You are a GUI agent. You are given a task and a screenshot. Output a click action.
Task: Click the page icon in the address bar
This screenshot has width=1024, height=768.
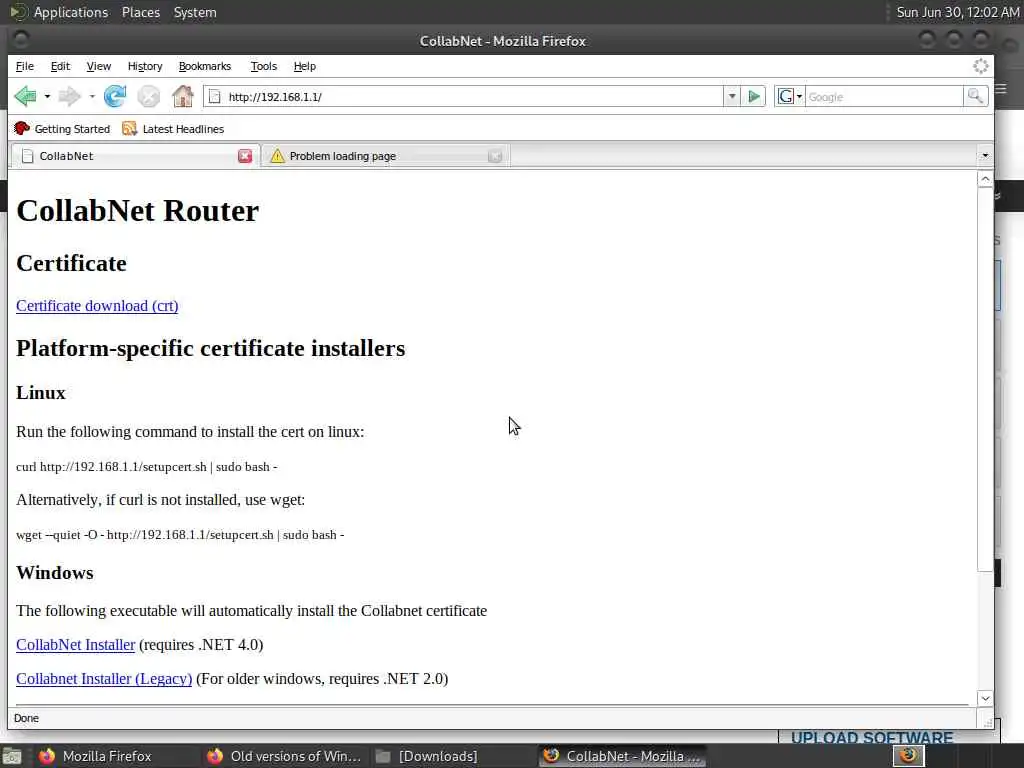click(214, 97)
